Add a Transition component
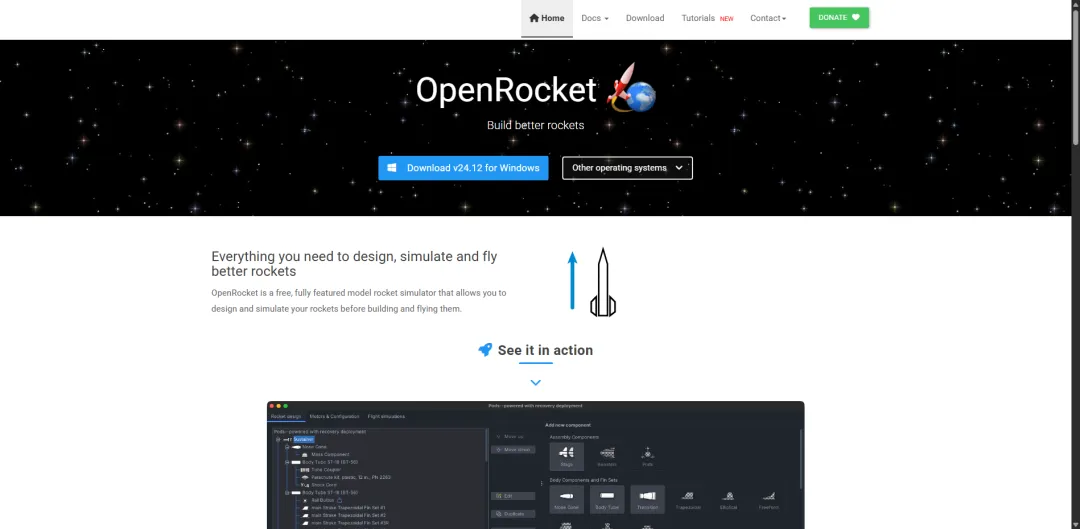 tap(647, 499)
